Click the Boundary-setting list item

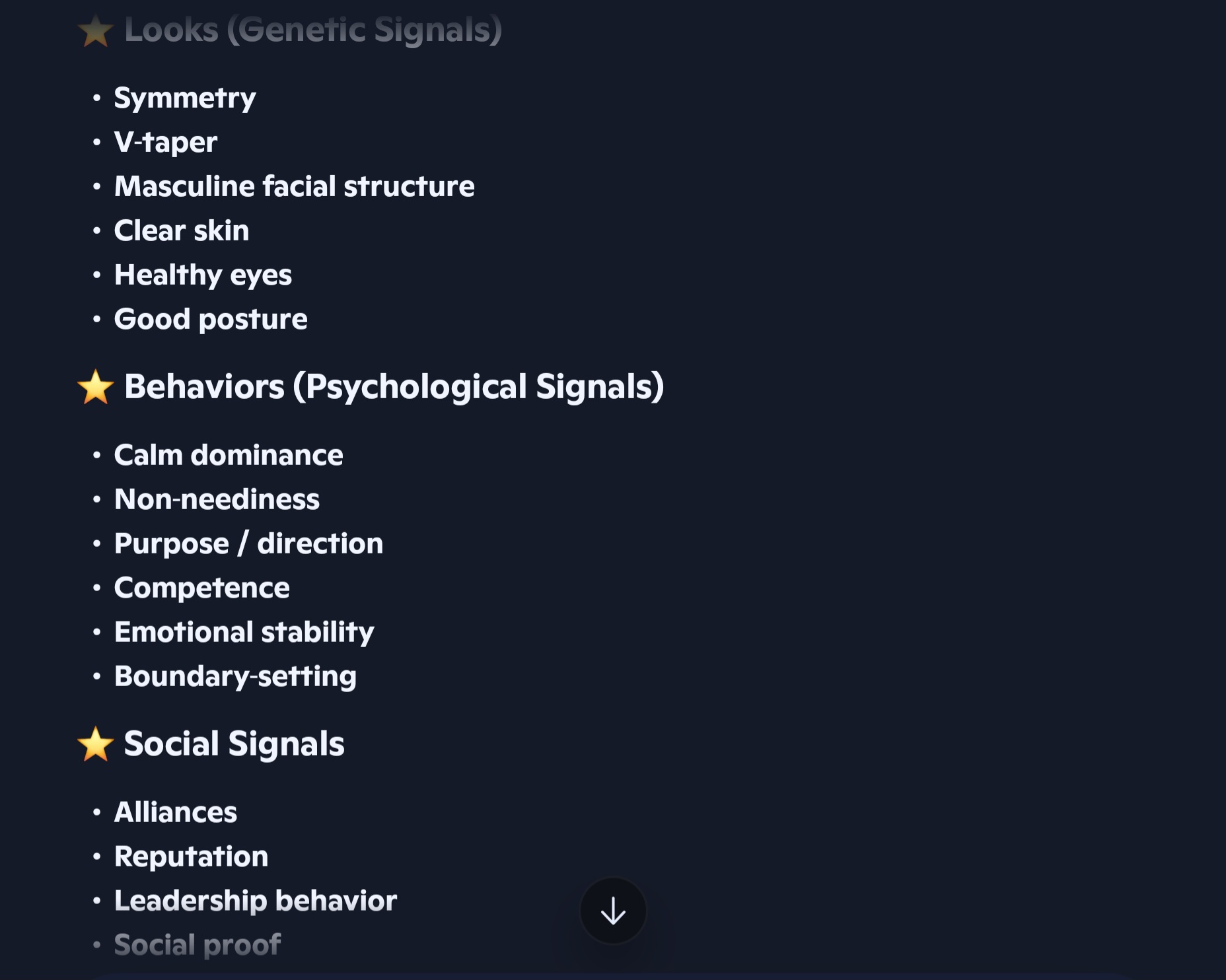tap(235, 677)
